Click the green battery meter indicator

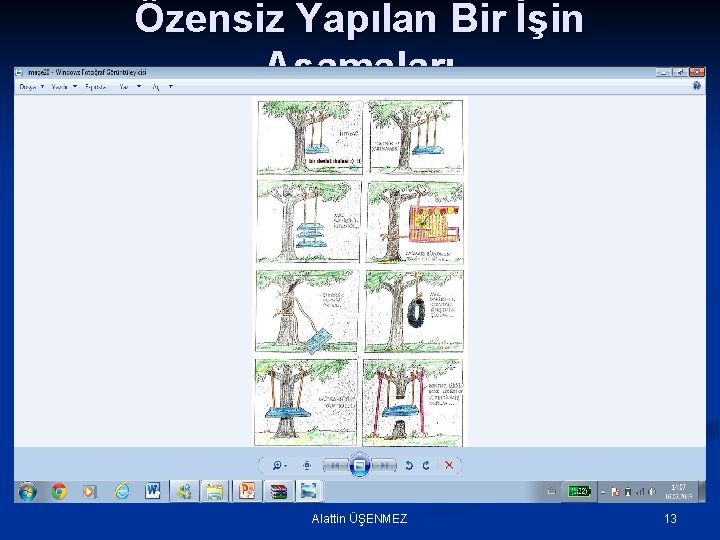[x=579, y=492]
